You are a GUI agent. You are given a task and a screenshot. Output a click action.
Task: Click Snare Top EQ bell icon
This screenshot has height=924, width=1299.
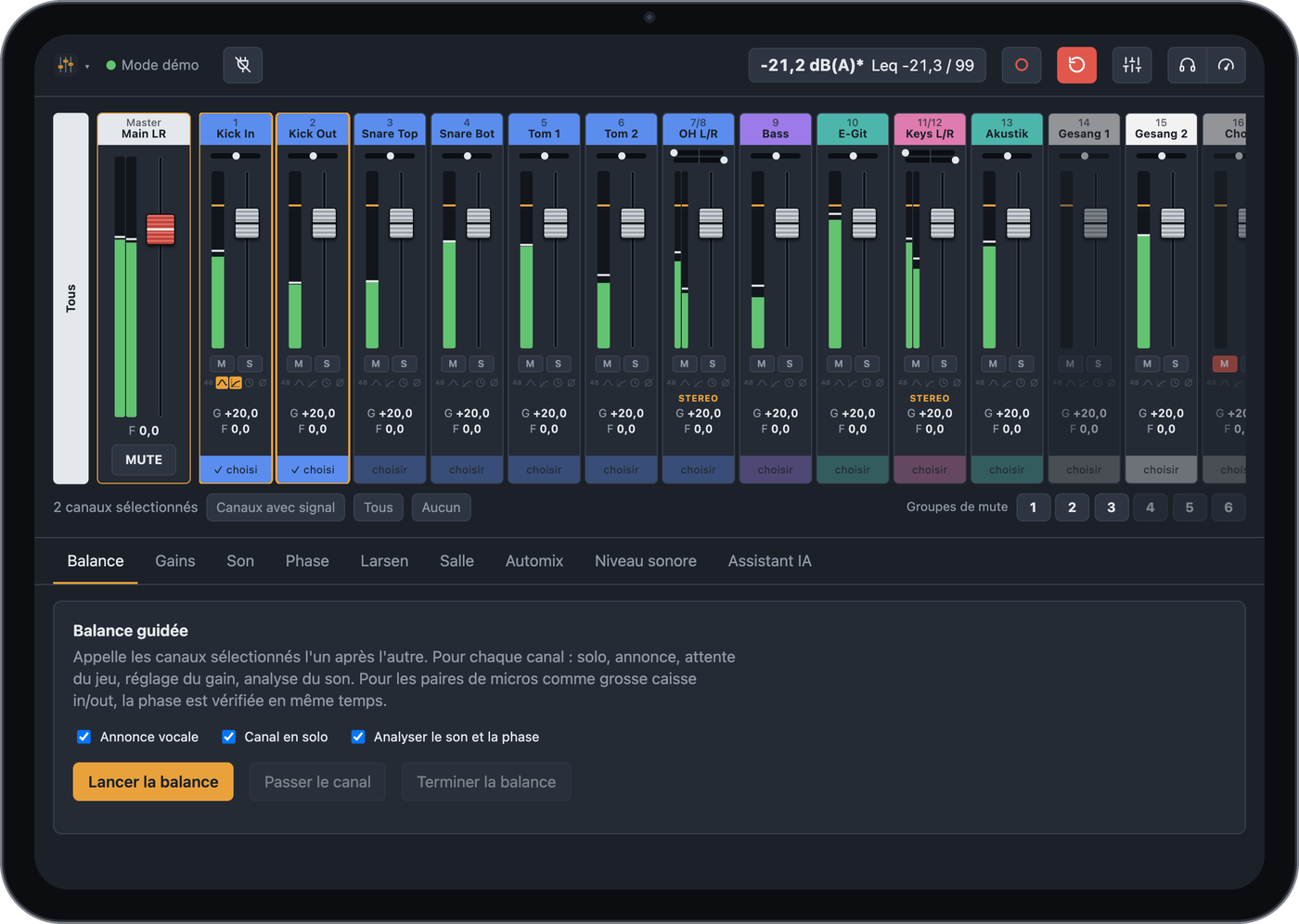click(x=376, y=383)
